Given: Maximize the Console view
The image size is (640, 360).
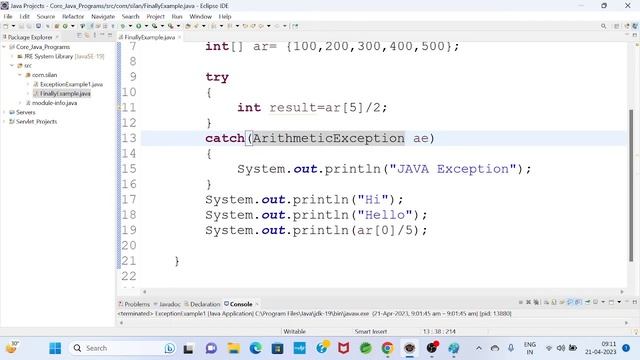Looking at the screenshot, I should [635, 302].
